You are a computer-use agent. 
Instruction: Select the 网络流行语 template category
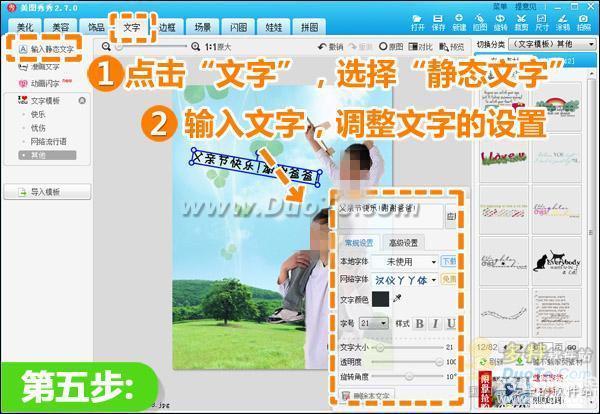point(48,142)
